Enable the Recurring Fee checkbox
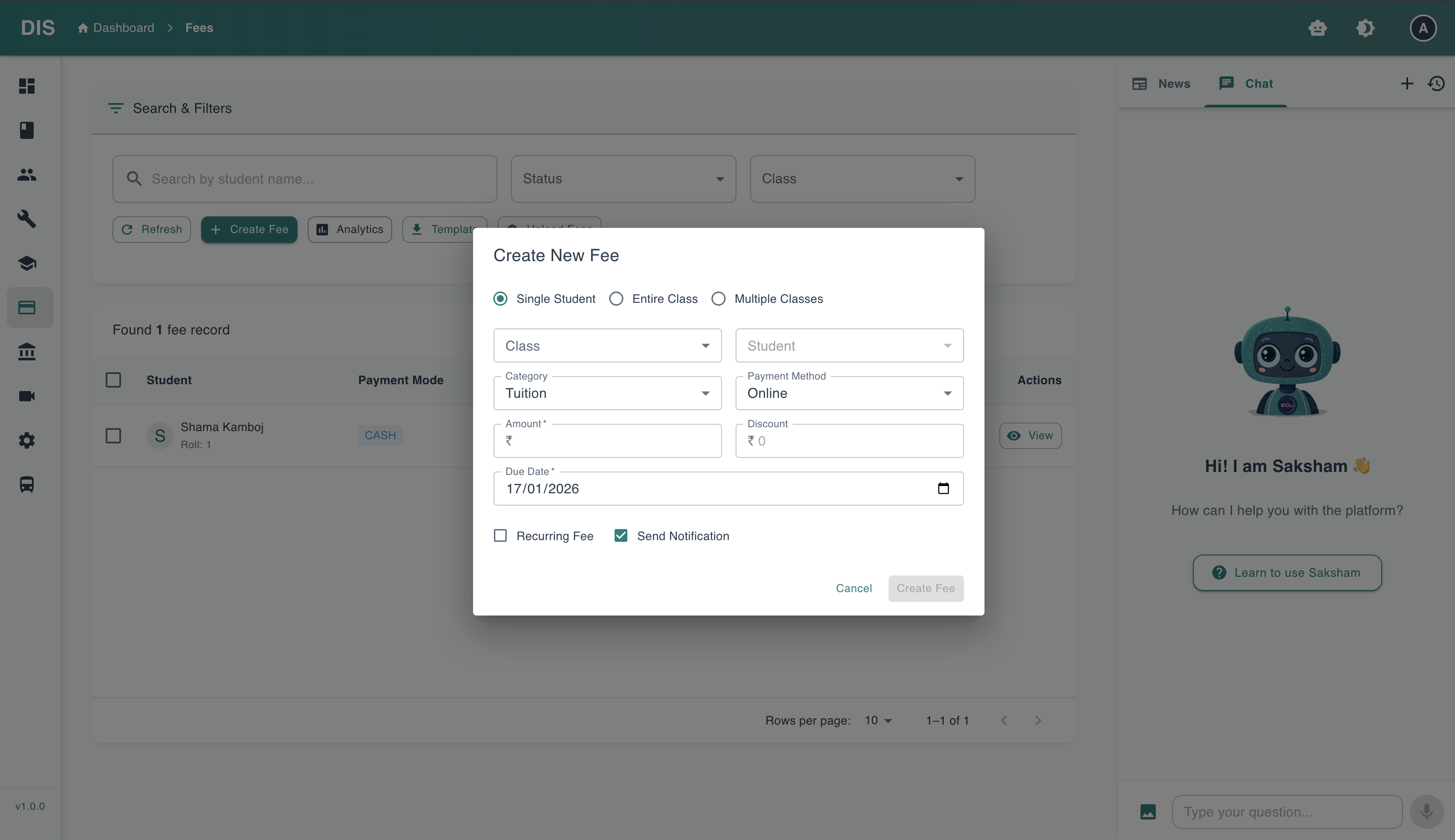 point(500,536)
